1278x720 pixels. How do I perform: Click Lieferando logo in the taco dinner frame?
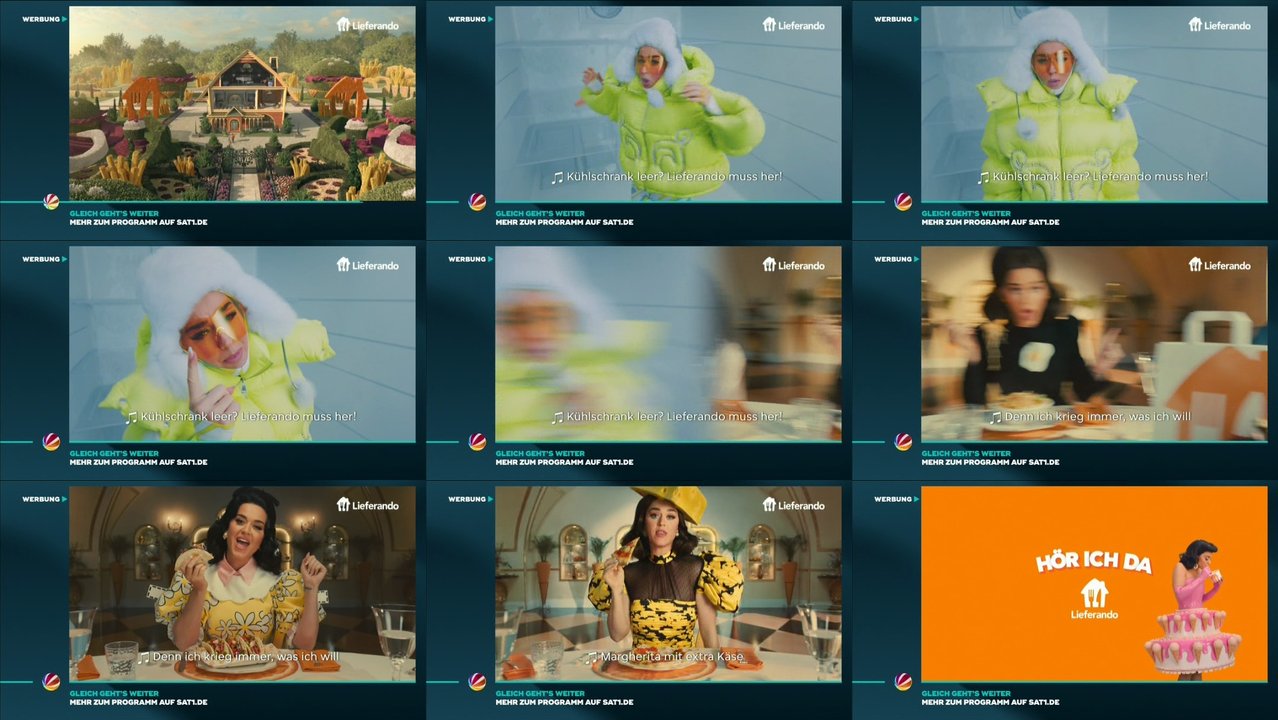coord(367,505)
